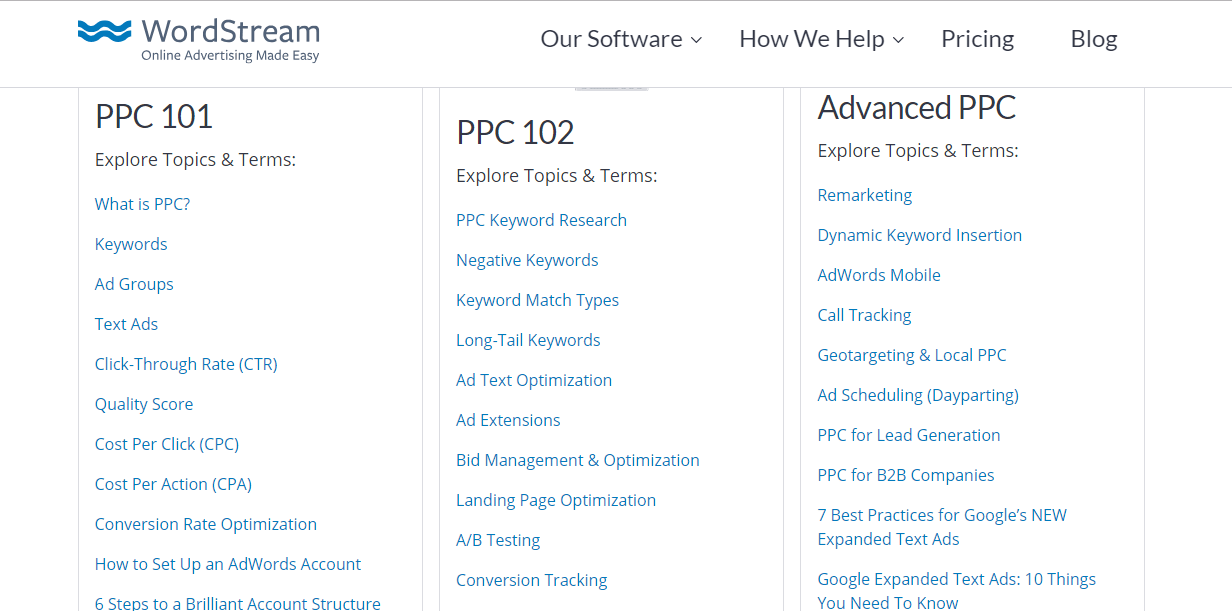This screenshot has width=1232, height=611.
Task: Open the Blog menu item
Action: [x=1093, y=39]
